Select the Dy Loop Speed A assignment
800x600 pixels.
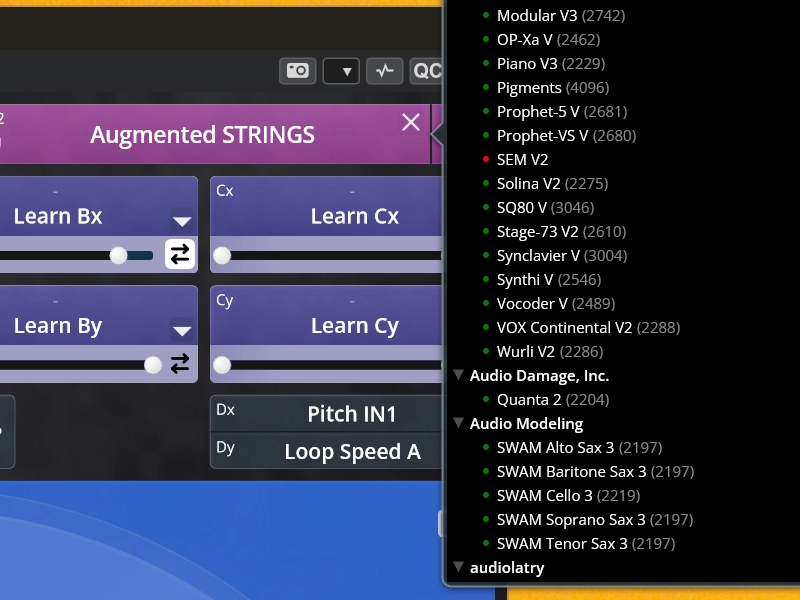[327, 451]
